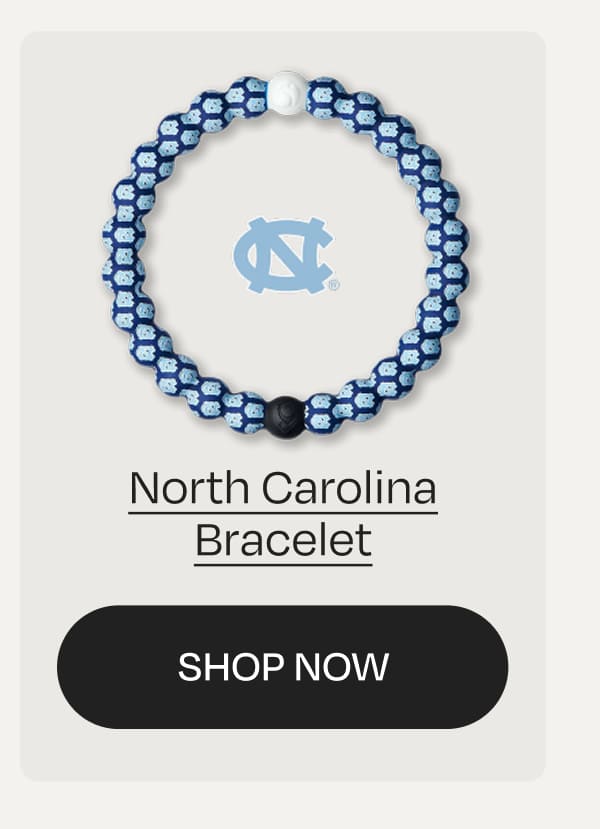Viewport: 600px width, 829px height.
Task: Click the word "NOW" on the black button
Action: coord(341,667)
